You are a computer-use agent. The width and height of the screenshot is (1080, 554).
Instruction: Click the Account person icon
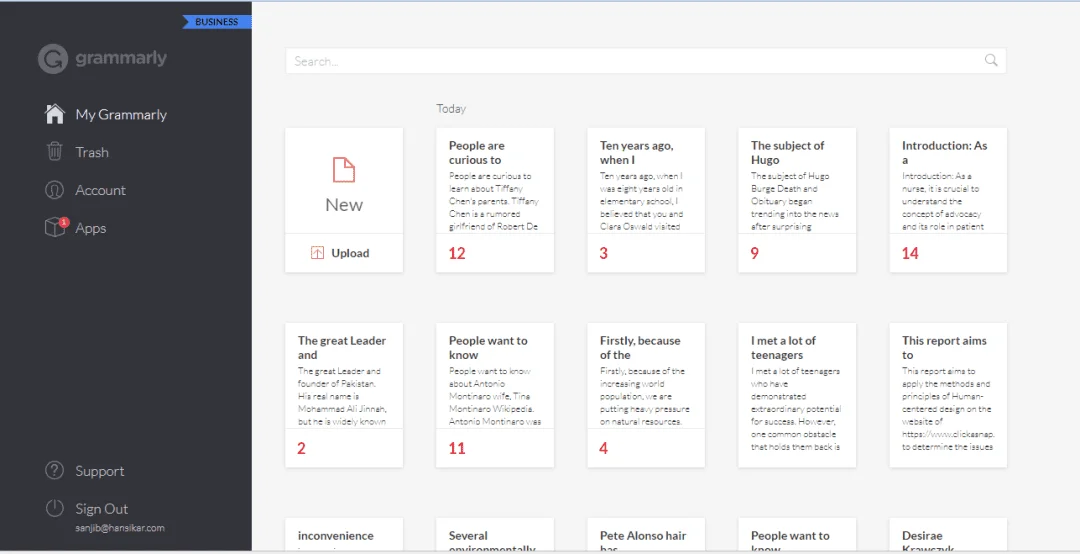54,190
